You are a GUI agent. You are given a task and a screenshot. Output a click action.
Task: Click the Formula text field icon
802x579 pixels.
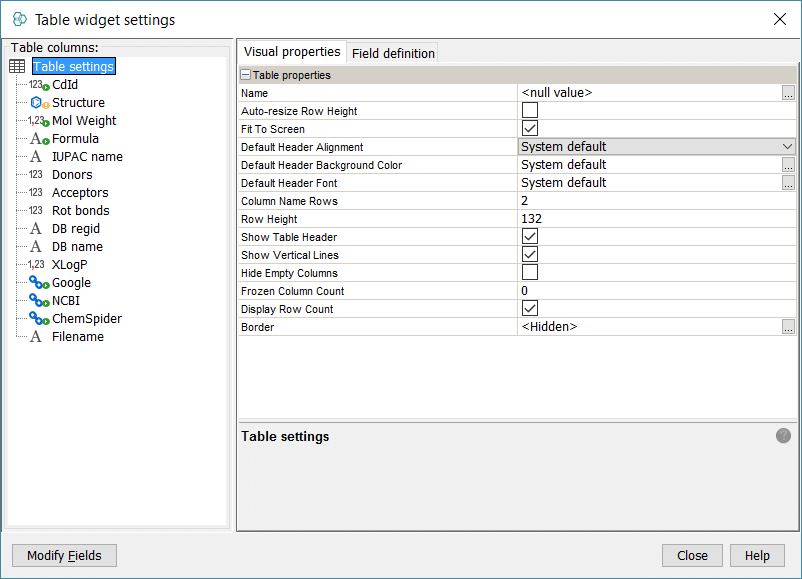(x=39, y=139)
